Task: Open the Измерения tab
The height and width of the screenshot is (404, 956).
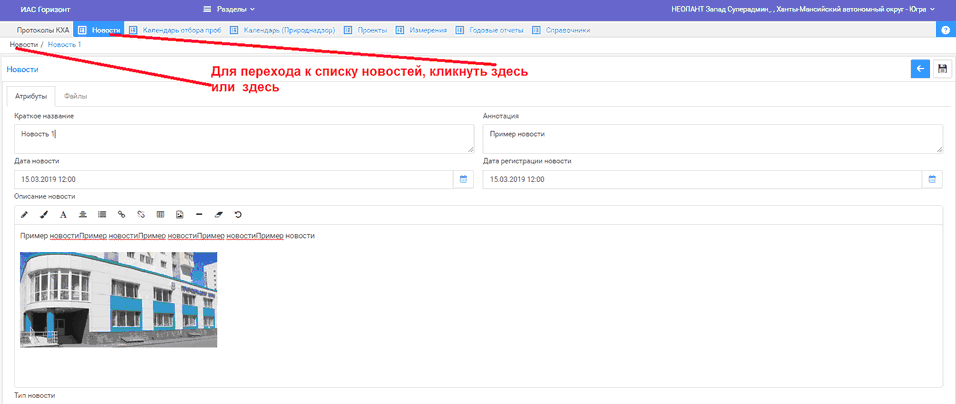Action: 421,30
